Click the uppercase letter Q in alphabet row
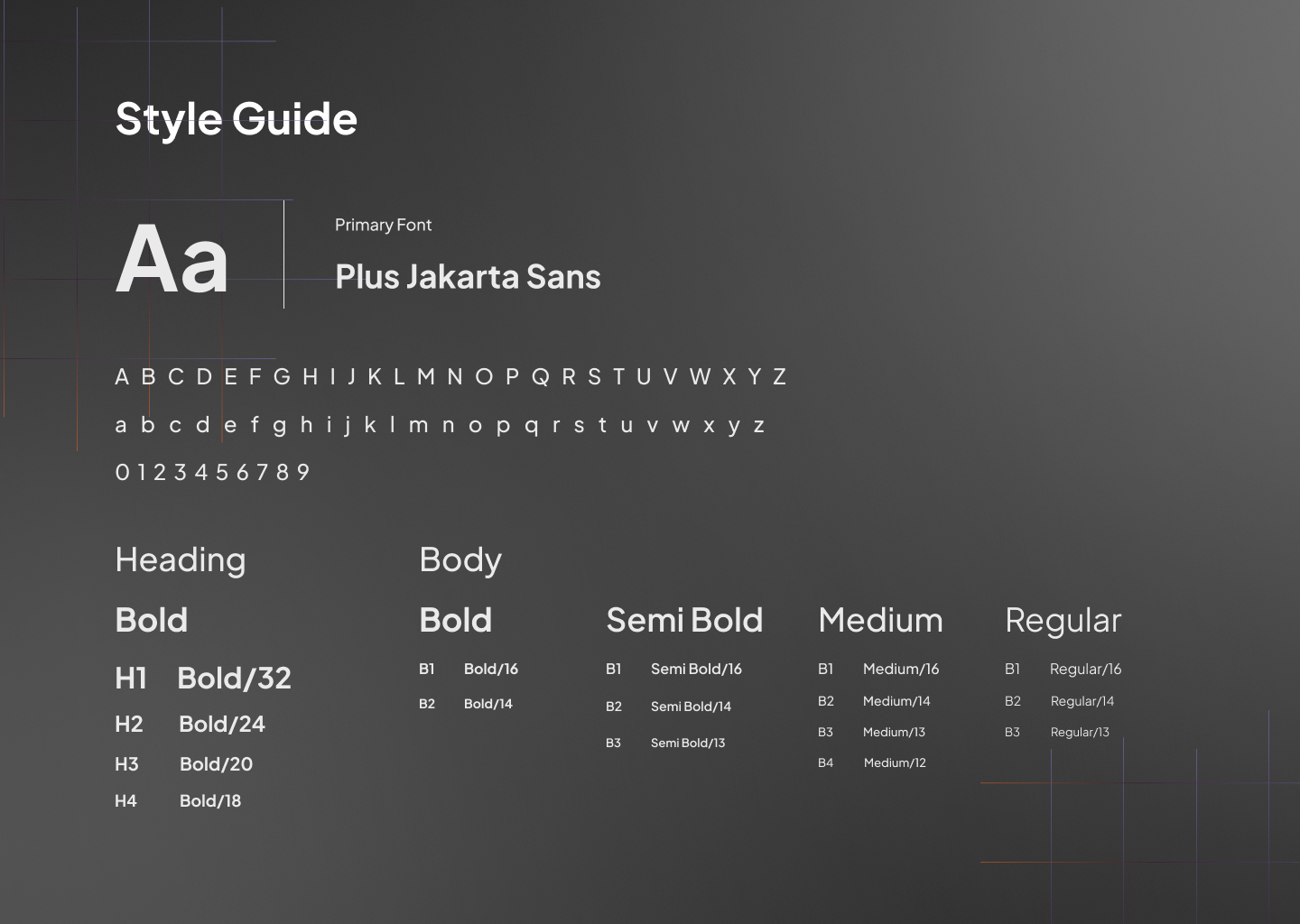 540,377
